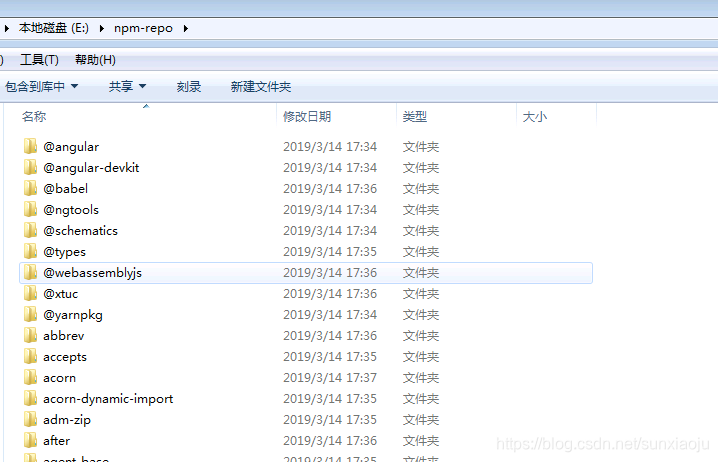Select the adm-zip folder icon
The image size is (718, 462).
30,419
